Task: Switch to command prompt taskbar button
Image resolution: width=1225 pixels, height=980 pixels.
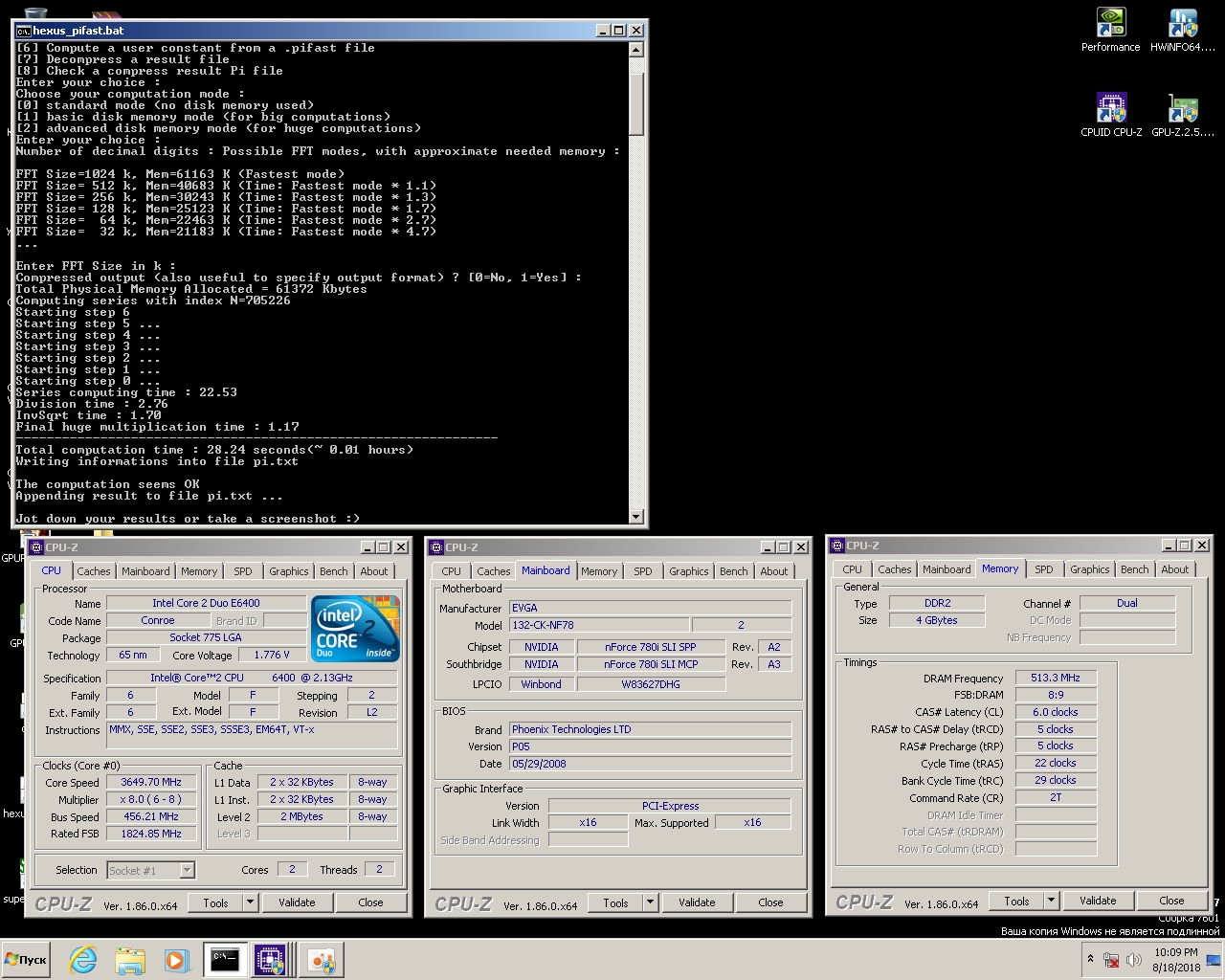Action: click(225, 960)
